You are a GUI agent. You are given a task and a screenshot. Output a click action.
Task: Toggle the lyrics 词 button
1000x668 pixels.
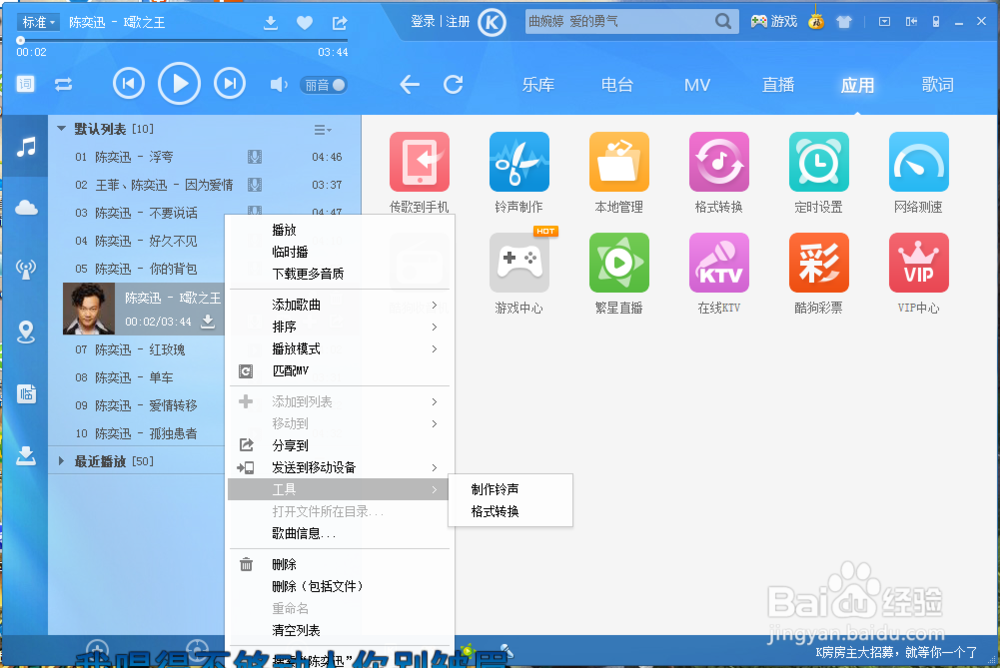(25, 84)
